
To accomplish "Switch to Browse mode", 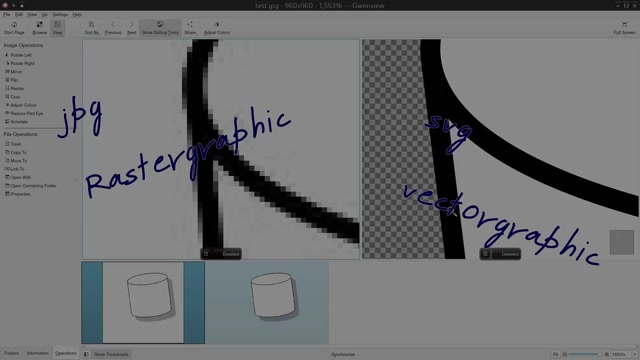I will 40,28.
